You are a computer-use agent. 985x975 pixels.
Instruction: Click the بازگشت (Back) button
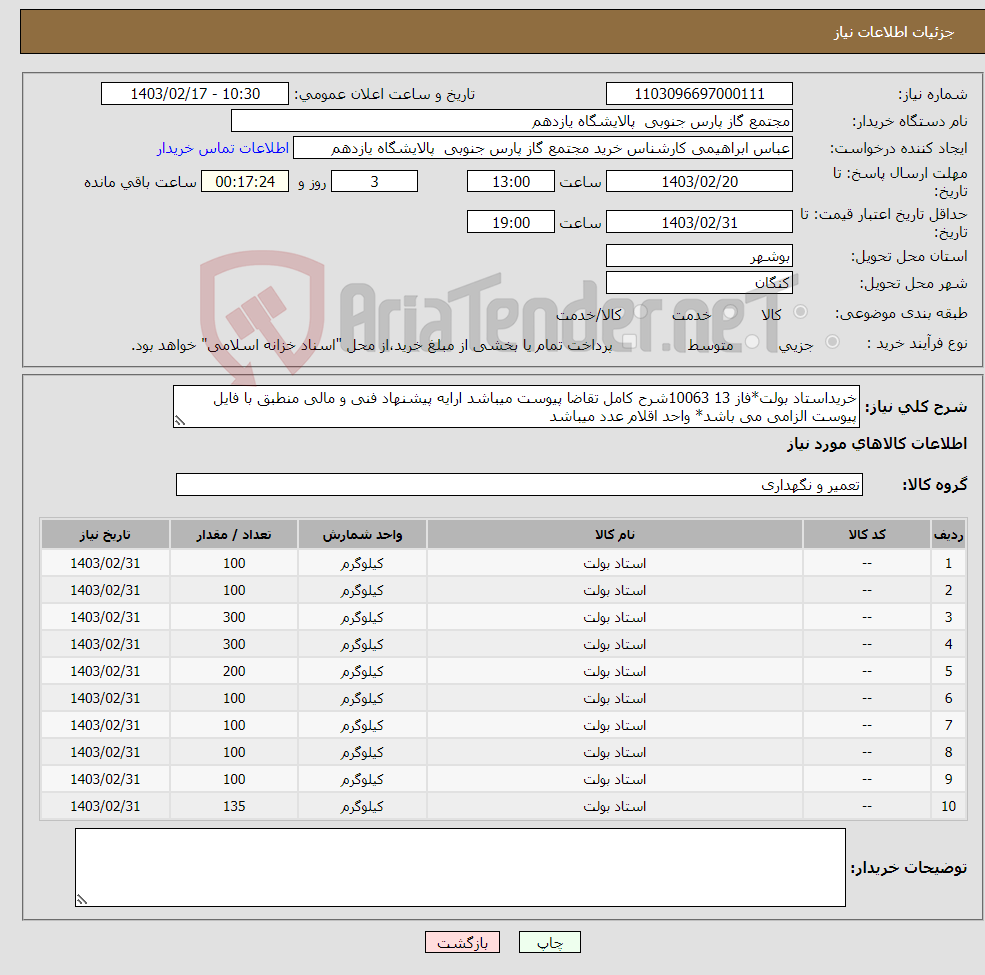[x=462, y=942]
